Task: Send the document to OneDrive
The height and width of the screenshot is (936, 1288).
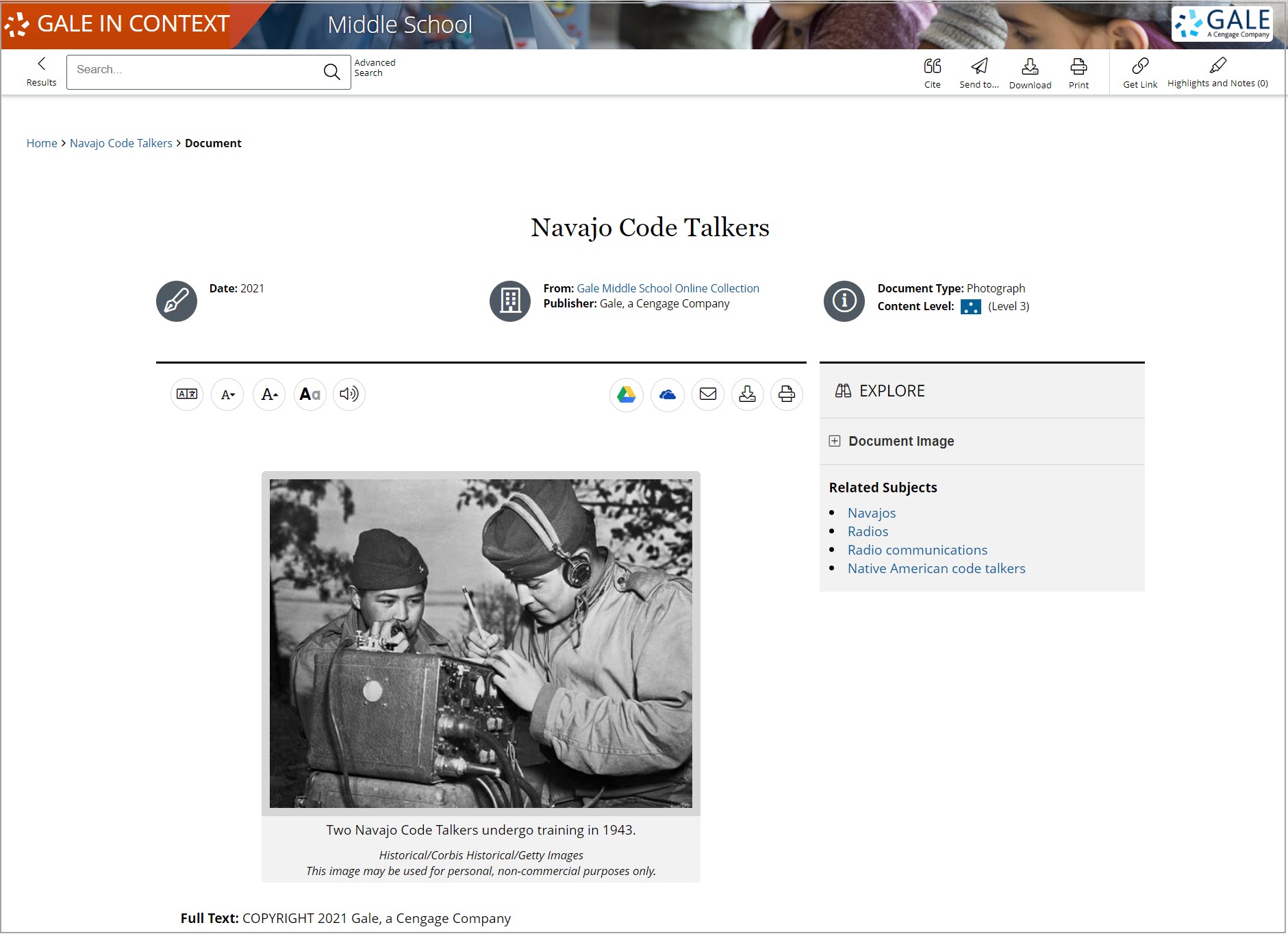Action: tap(668, 394)
